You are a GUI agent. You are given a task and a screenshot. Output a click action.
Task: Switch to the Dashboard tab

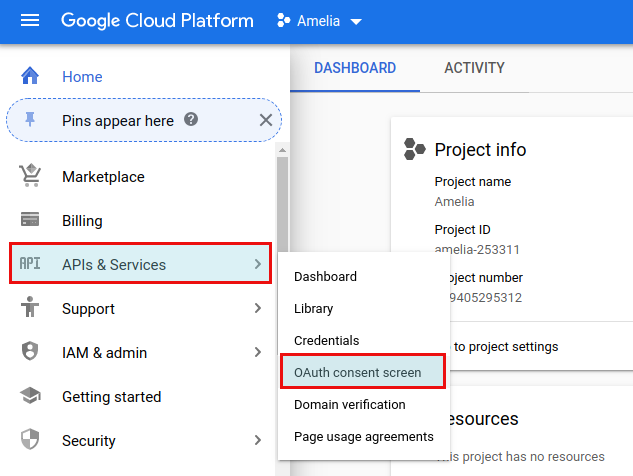pos(355,68)
